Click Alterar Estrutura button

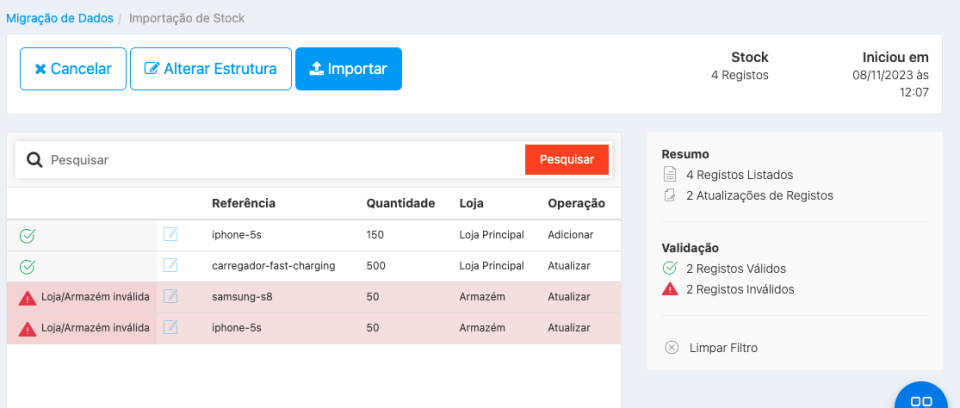click(x=210, y=69)
